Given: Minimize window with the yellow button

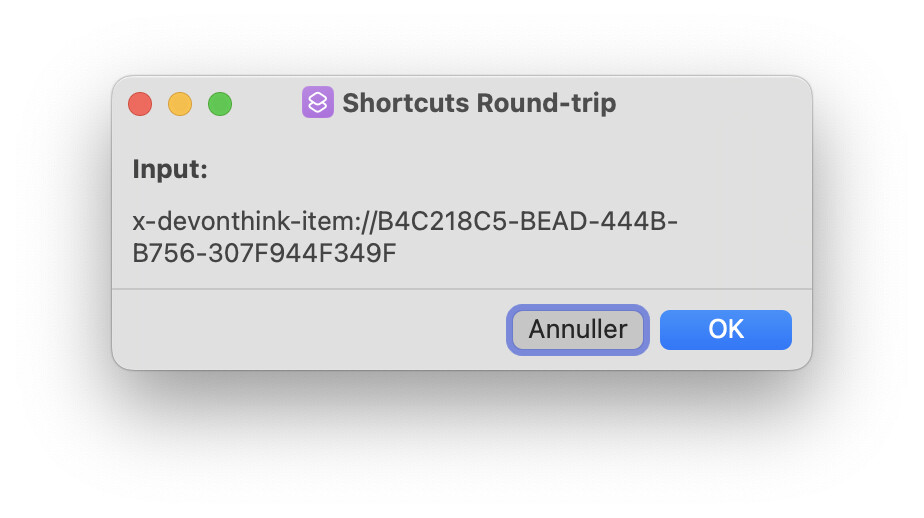Looking at the screenshot, I should click(180, 103).
